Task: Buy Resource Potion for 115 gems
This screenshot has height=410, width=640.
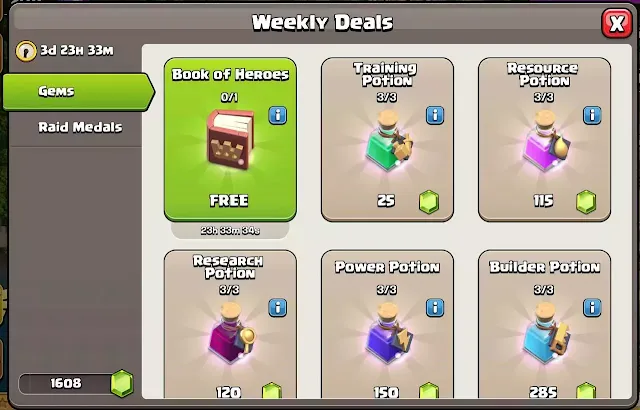Action: pos(544,139)
